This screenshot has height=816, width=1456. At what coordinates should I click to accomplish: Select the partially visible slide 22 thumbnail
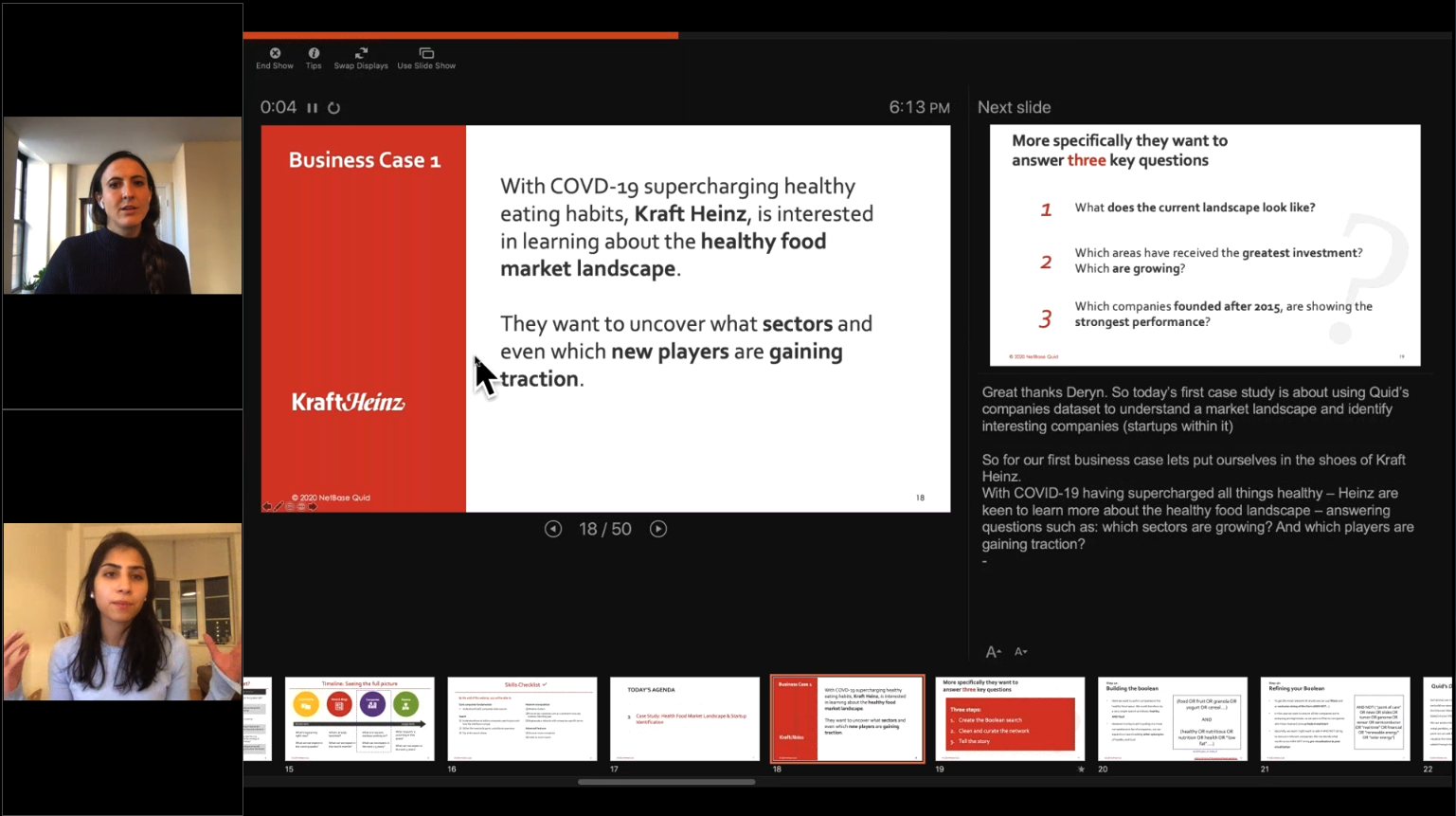[x=1439, y=718]
